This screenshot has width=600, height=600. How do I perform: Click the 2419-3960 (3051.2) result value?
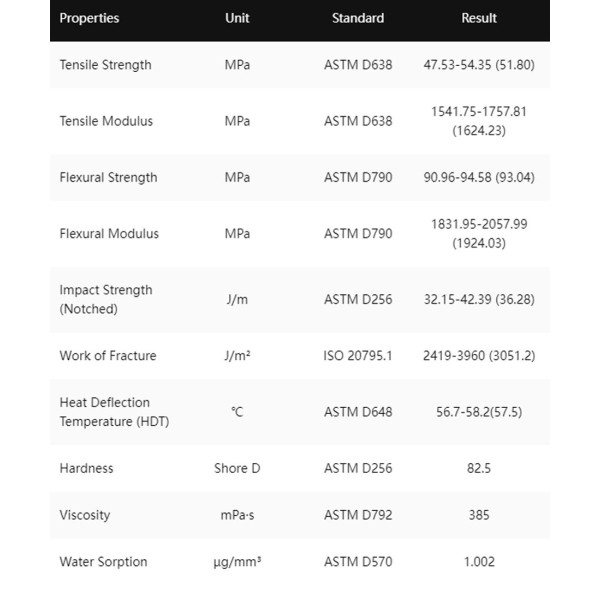tap(479, 355)
